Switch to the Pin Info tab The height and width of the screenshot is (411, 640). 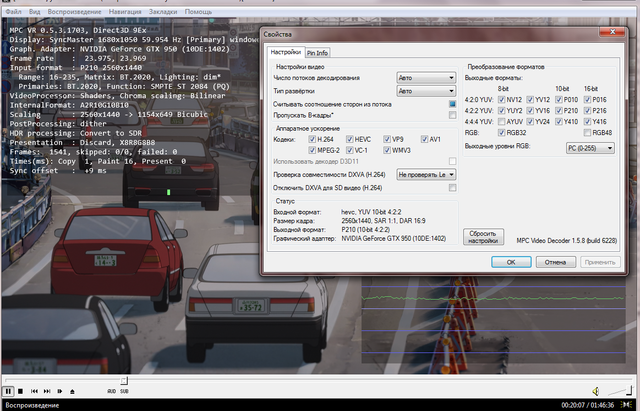(318, 53)
